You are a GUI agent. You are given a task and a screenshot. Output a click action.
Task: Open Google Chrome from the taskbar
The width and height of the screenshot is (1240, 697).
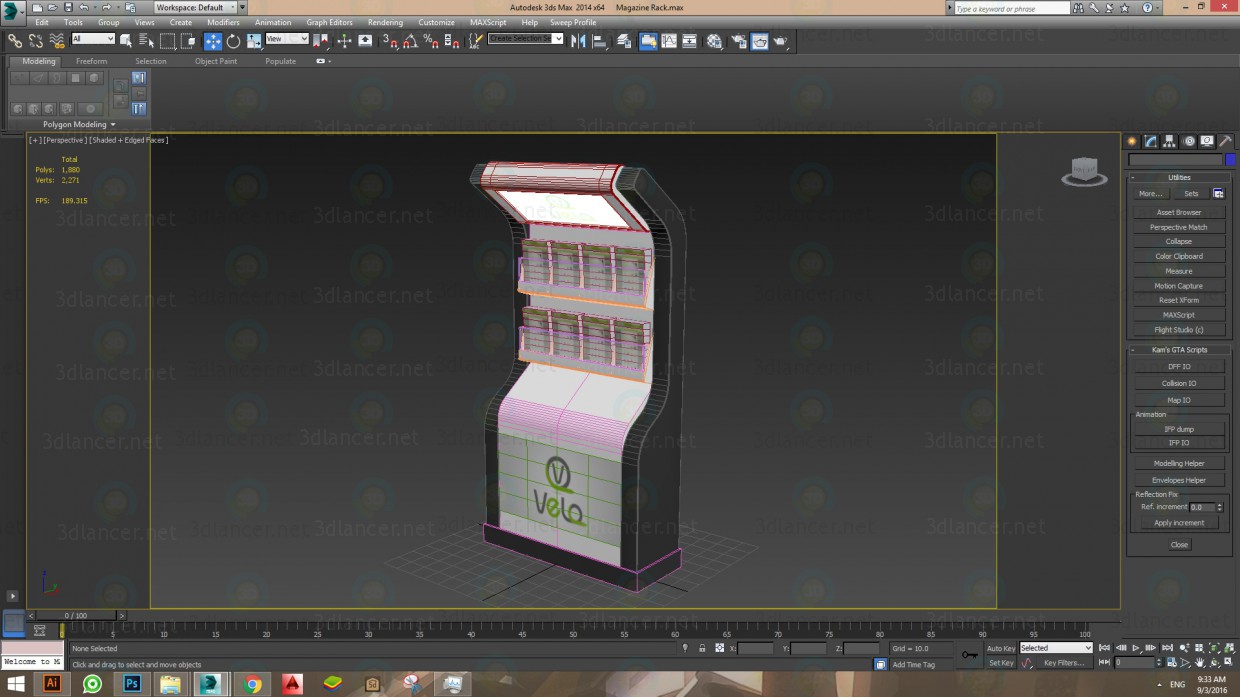252,684
